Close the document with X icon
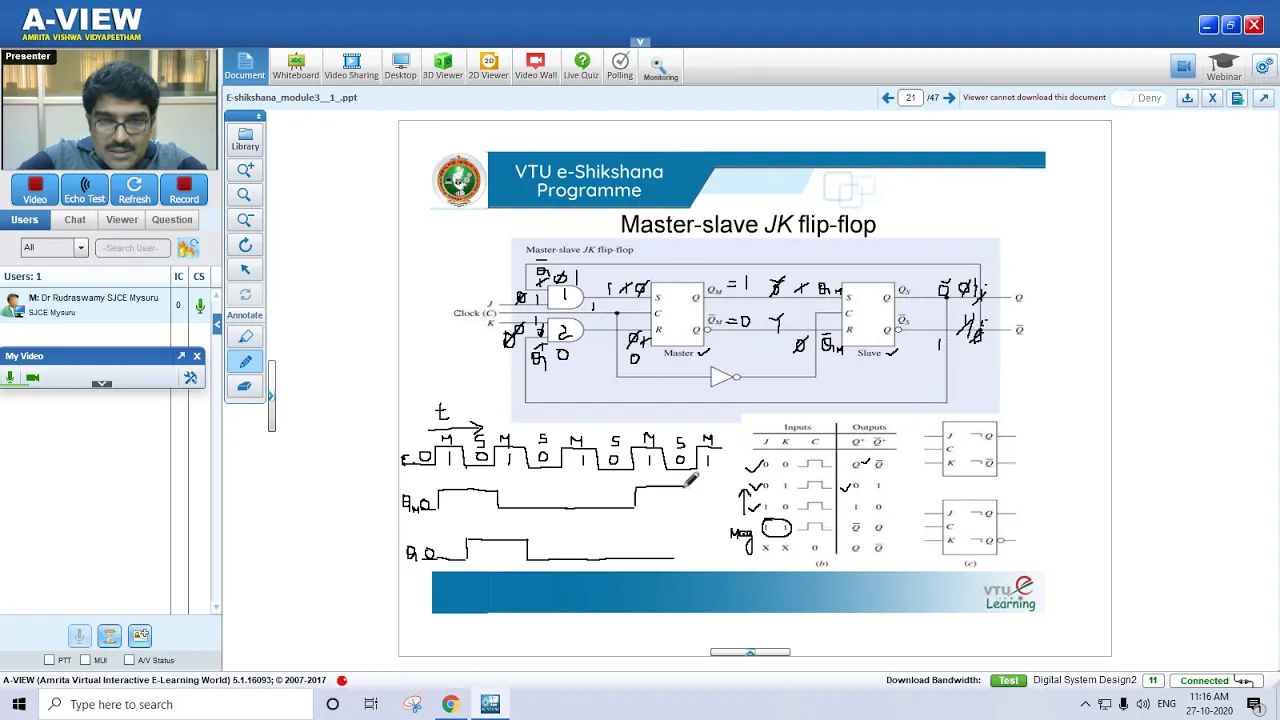This screenshot has height=720, width=1280. (x=1212, y=98)
